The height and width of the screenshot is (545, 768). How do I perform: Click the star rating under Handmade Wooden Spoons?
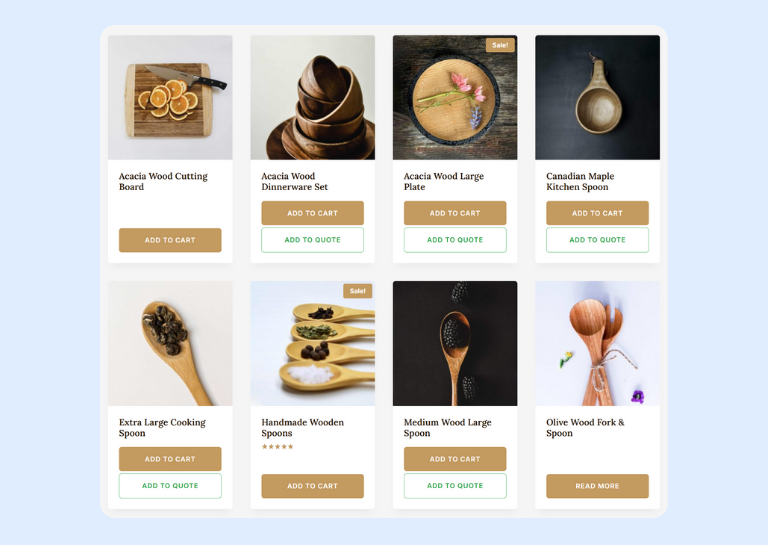(x=277, y=447)
